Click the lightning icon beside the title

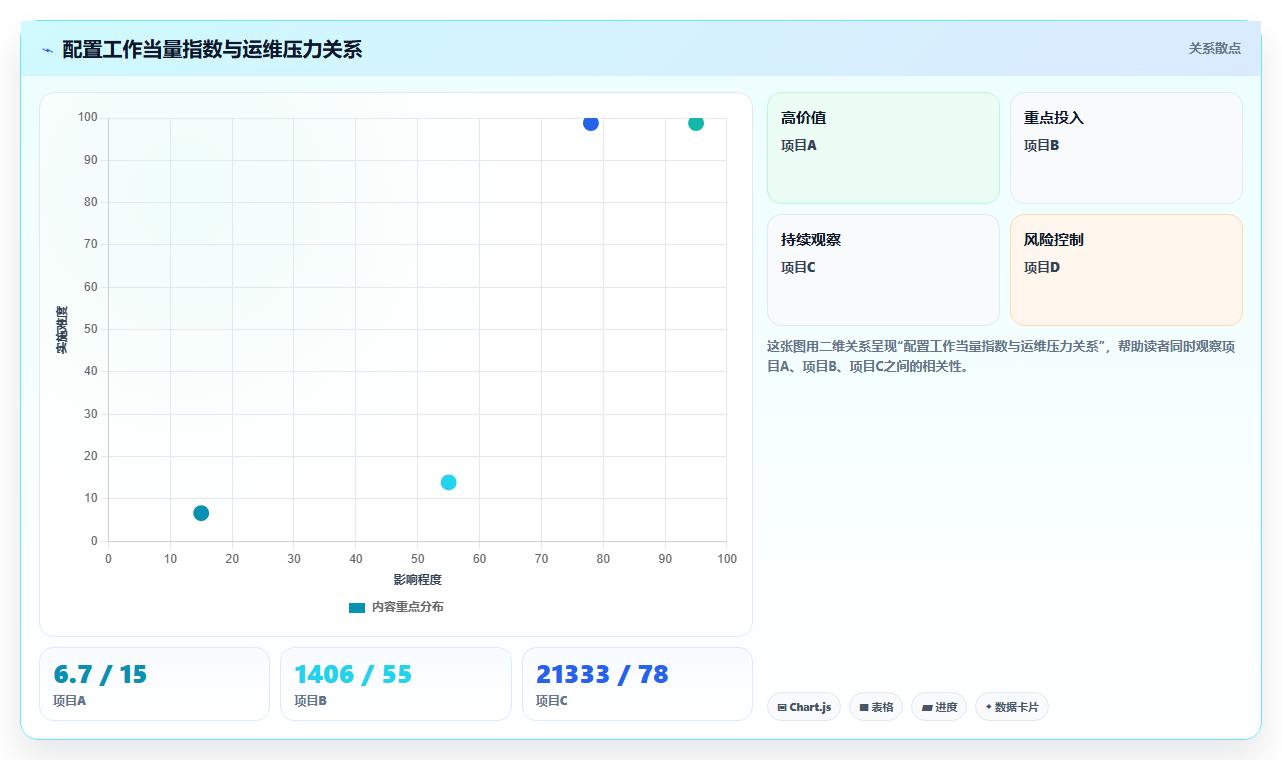pos(47,49)
